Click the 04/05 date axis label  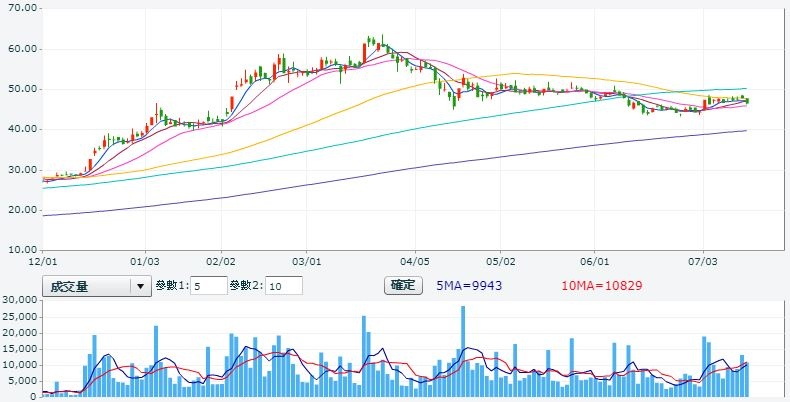[415, 262]
